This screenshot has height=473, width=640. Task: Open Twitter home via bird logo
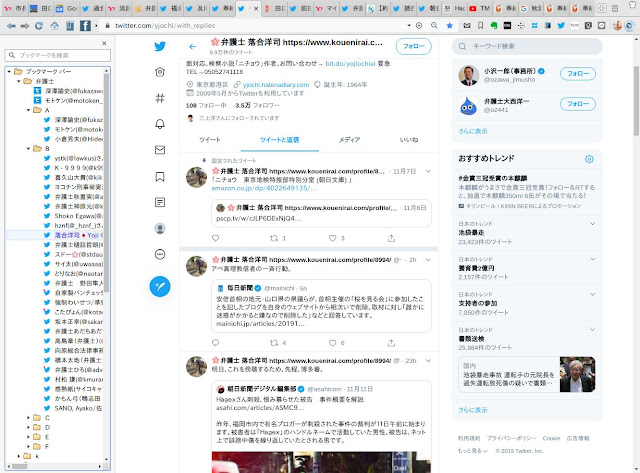tap(160, 46)
